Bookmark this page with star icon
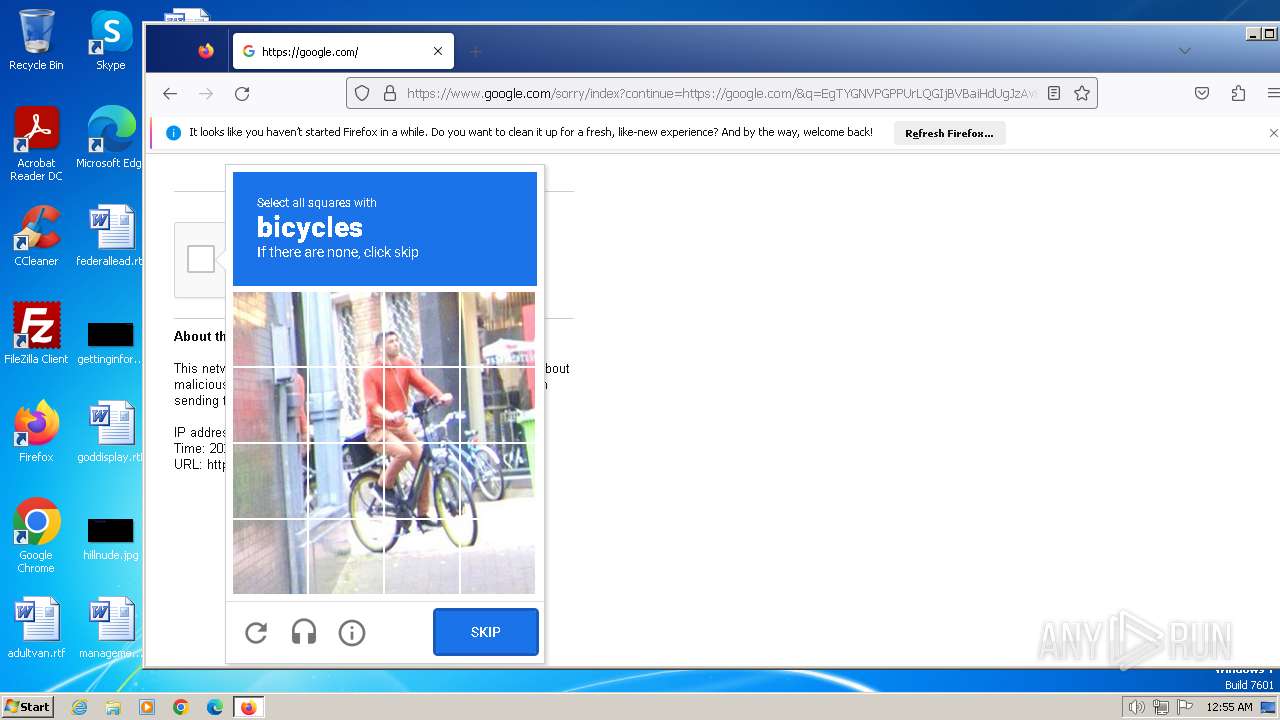 [x=1082, y=93]
